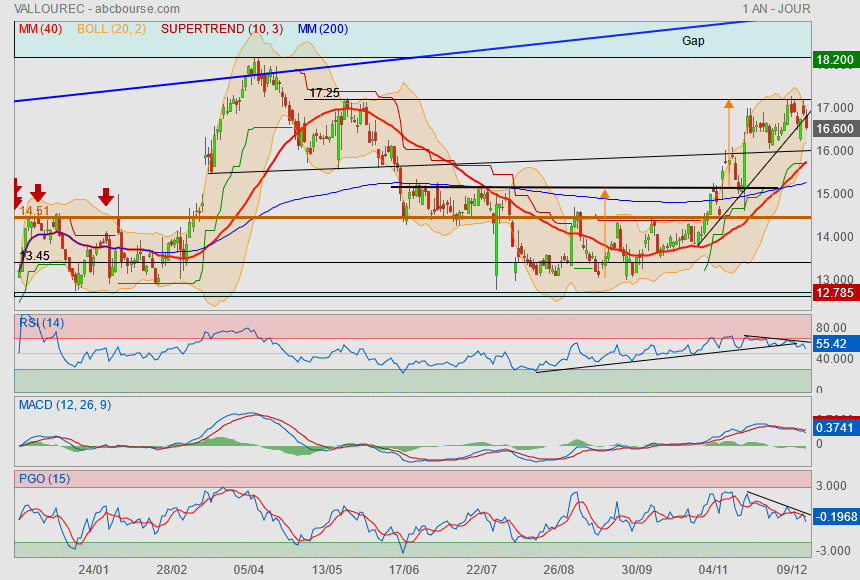This screenshot has height=580, width=860.
Task: Click the MACD (12, 26, 9) indicator label
Action: 65,405
